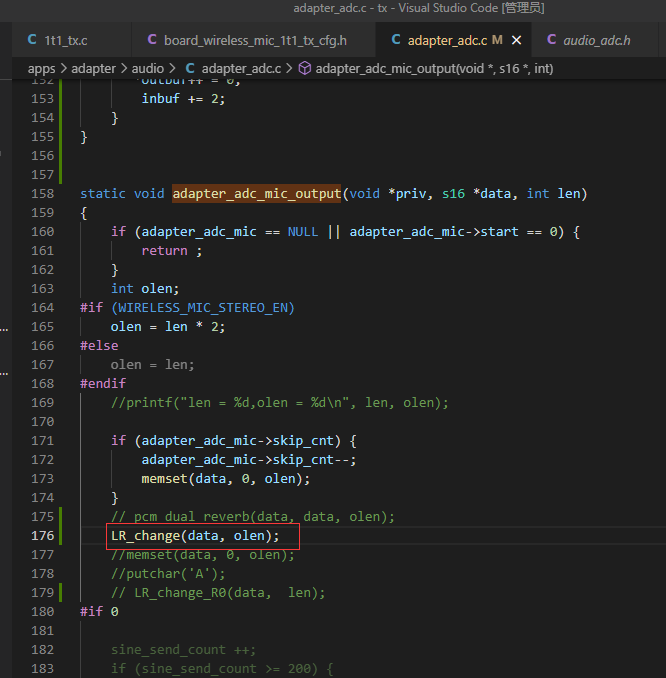Click the 'if (adapter_adc_mic->skip_cnt)' condition on line 171
This screenshot has width=666, height=678.
(x=226, y=441)
